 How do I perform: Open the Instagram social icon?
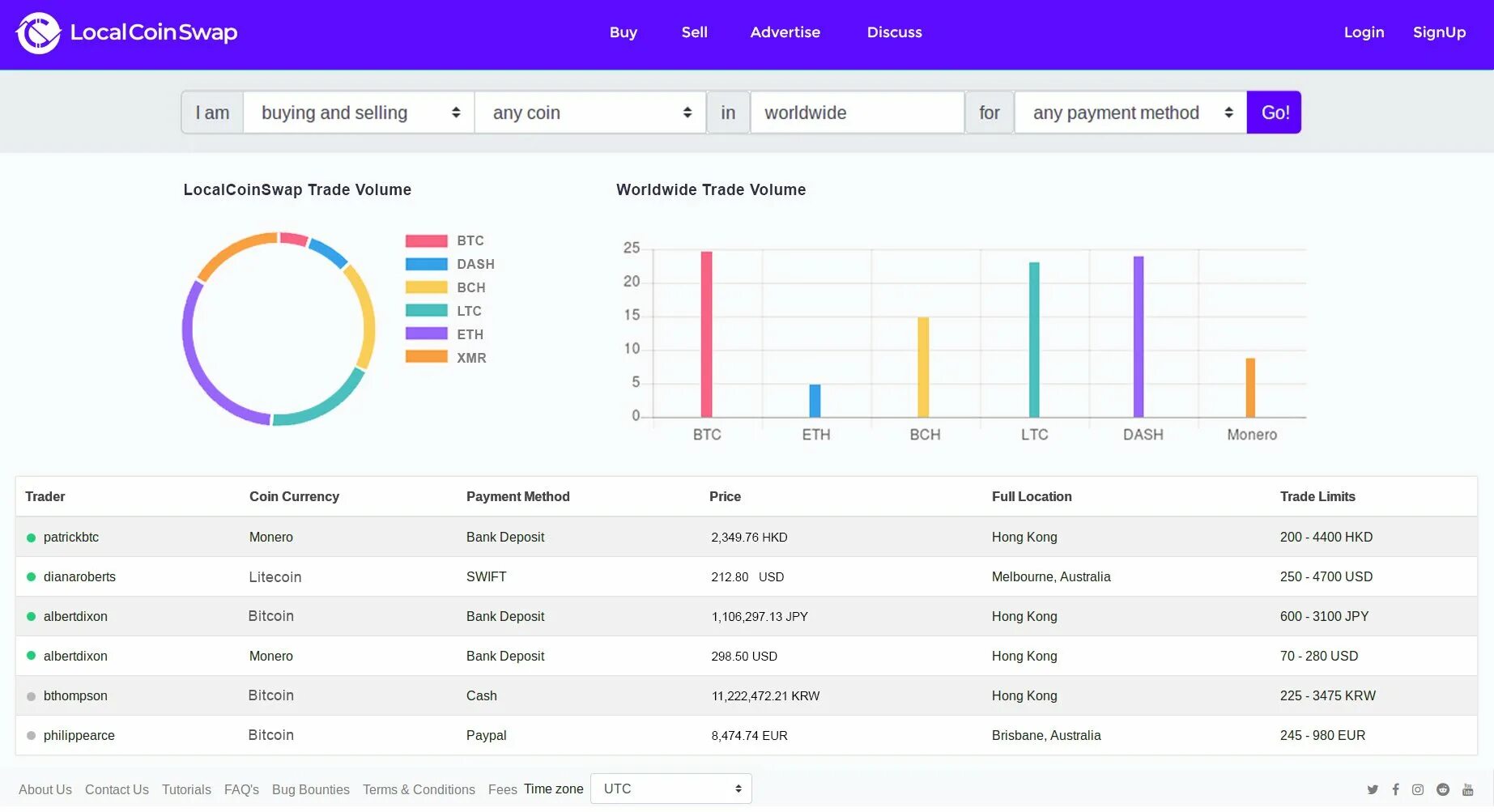[1418, 789]
